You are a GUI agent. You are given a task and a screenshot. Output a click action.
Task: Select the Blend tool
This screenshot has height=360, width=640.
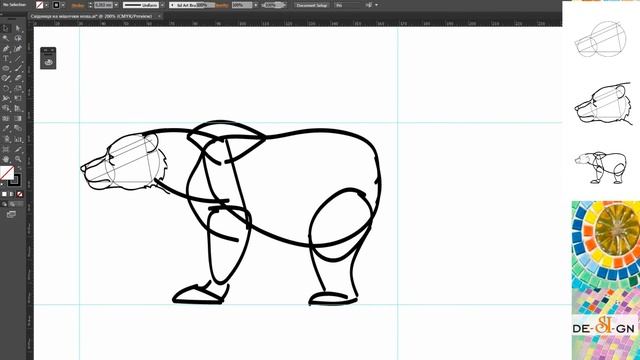point(18,129)
